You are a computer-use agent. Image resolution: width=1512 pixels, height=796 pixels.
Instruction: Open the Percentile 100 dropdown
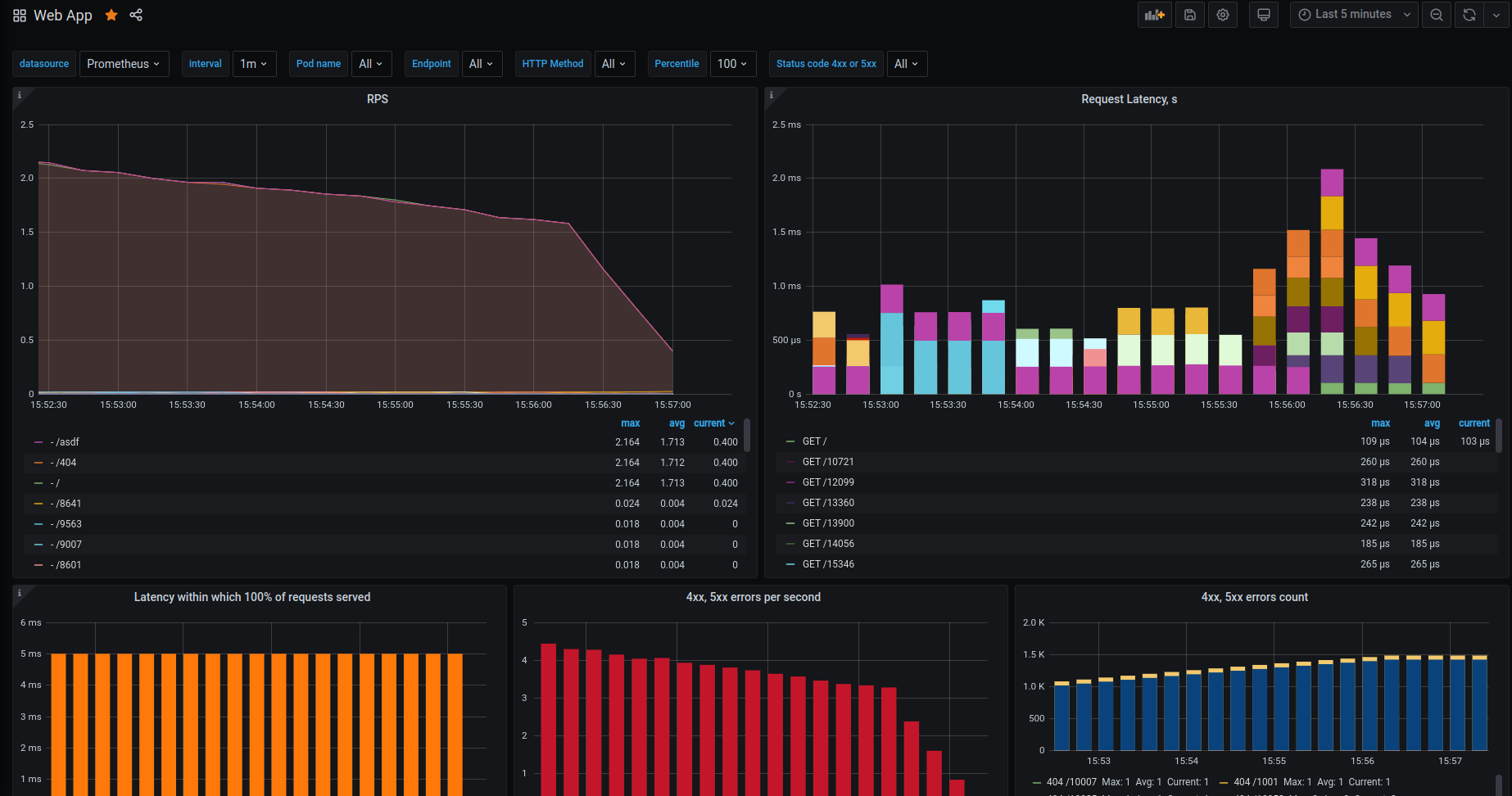pyautogui.click(x=732, y=64)
